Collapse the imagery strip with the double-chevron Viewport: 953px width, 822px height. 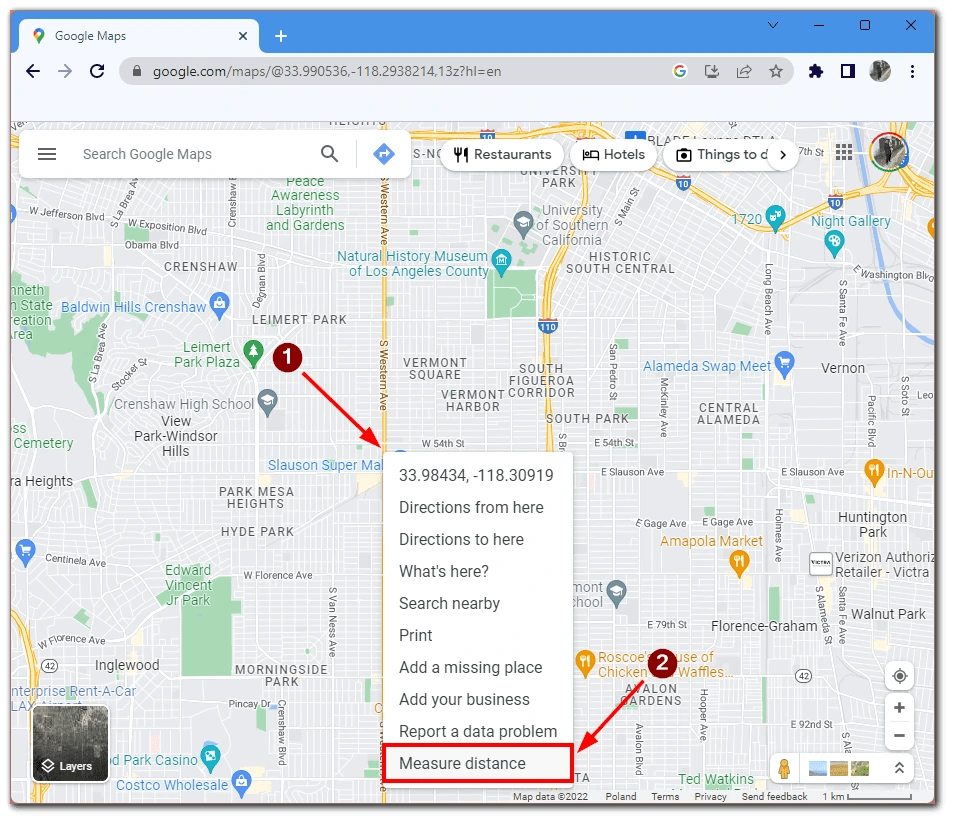coord(898,768)
